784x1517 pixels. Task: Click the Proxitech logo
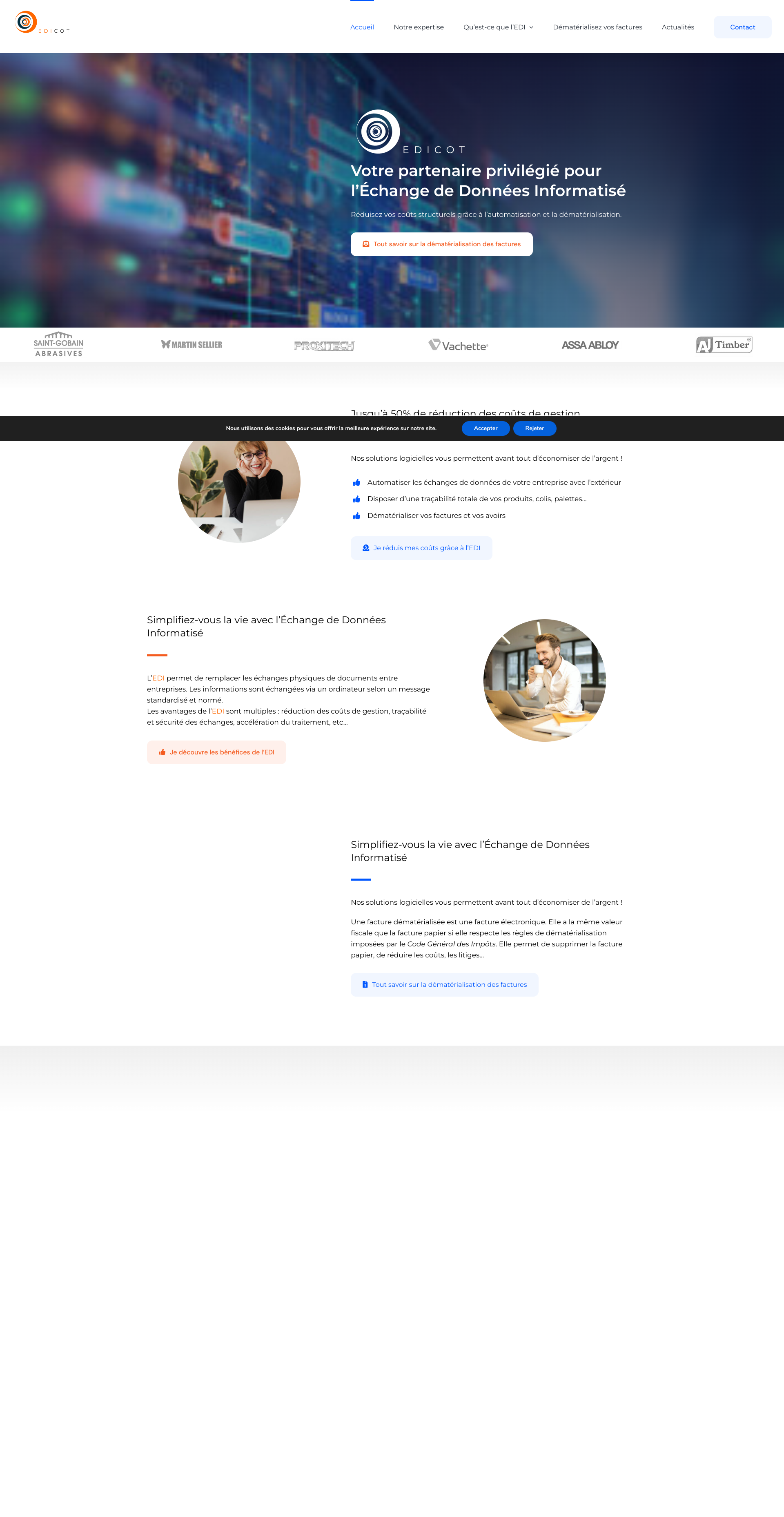[324, 346]
